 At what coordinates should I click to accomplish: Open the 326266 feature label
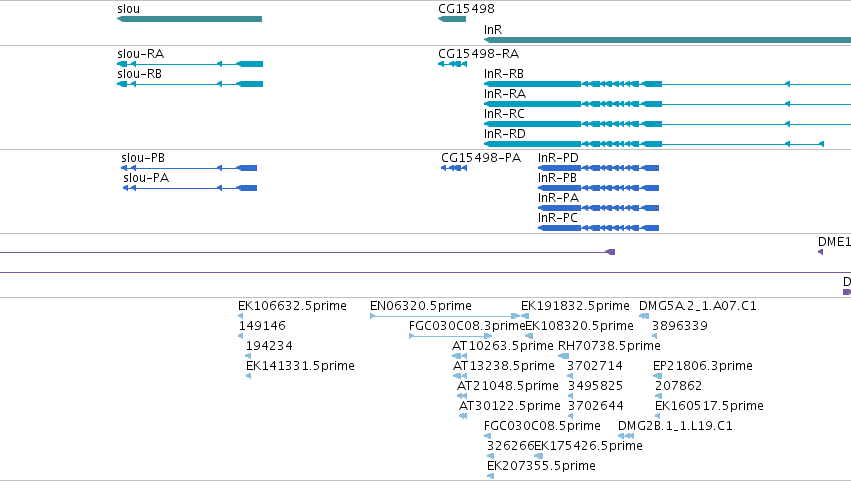coord(510,447)
